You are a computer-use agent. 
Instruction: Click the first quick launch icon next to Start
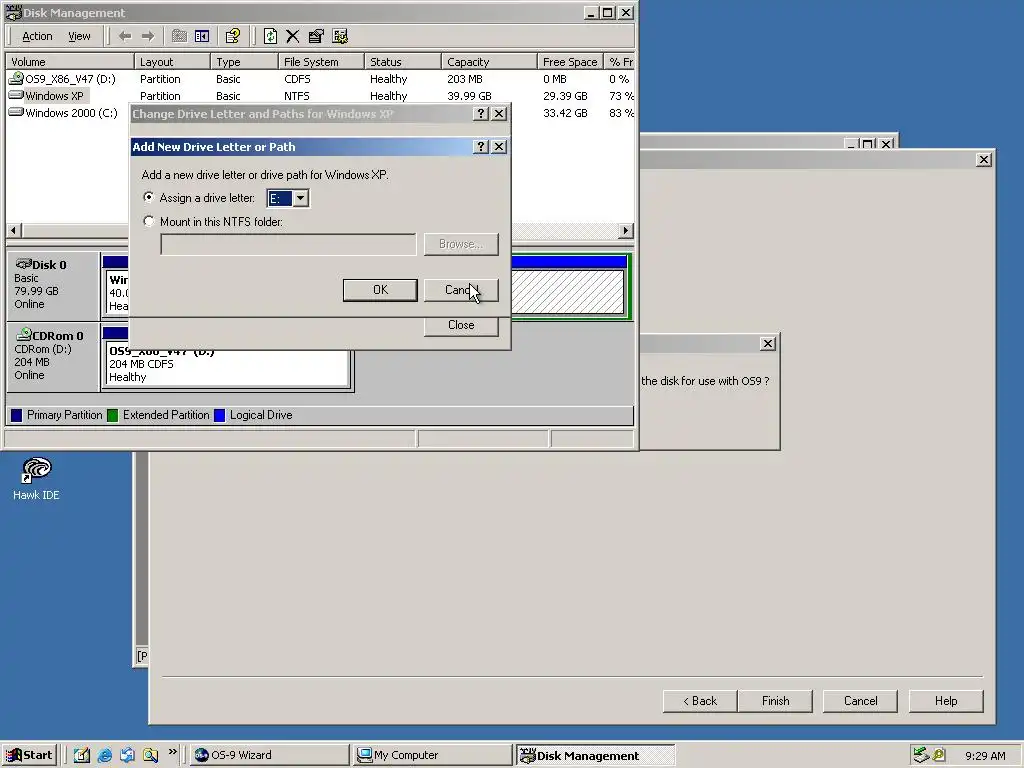(x=82, y=755)
